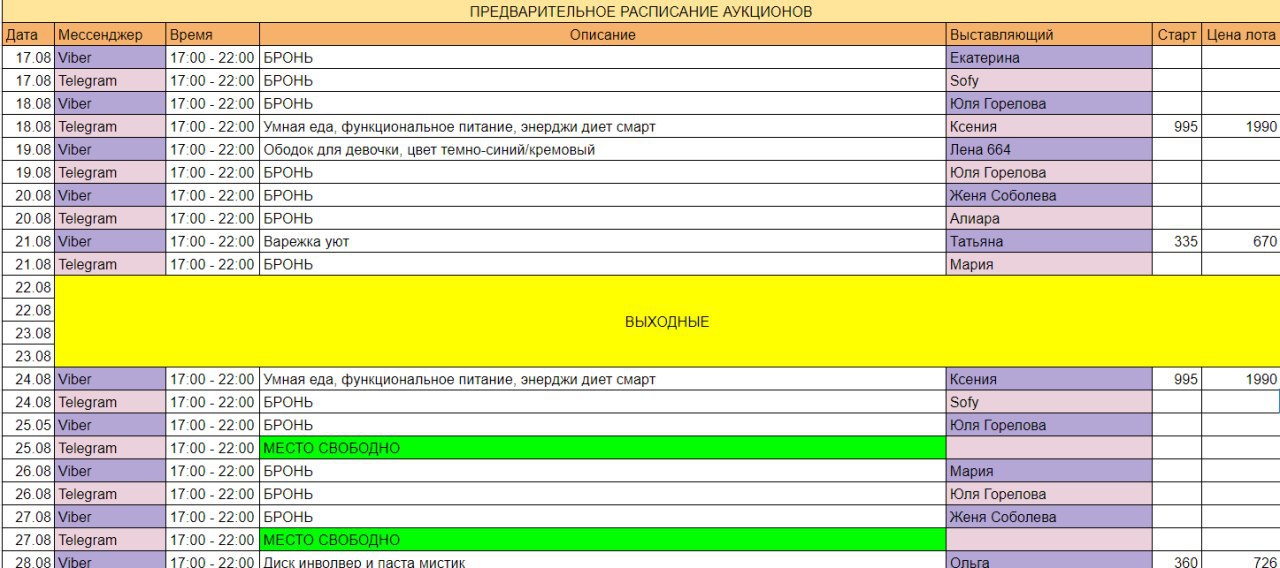
Task: Click Женя Соболева in the 27.08 row
Action: tap(1049, 518)
